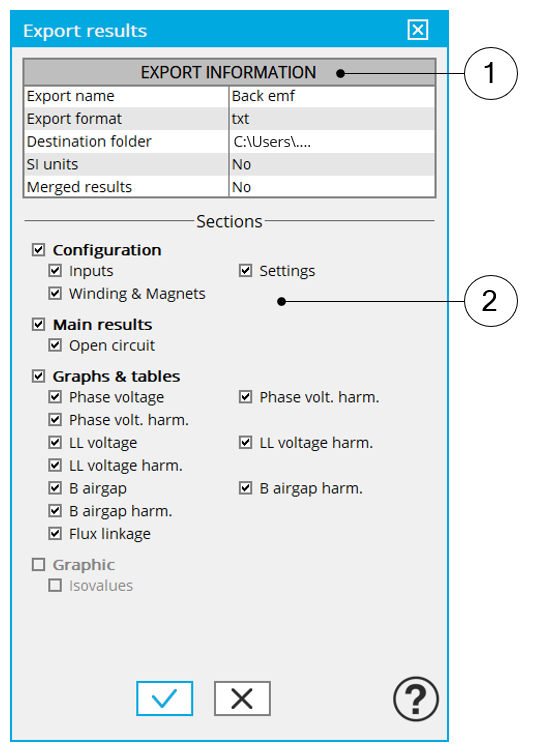
Task: Disable the Flux linkage checkbox
Action: 55,534
